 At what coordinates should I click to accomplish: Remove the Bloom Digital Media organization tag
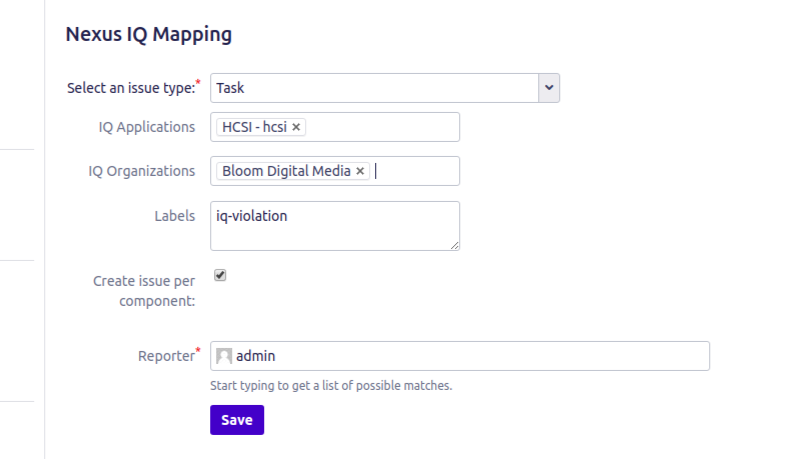coord(360,171)
